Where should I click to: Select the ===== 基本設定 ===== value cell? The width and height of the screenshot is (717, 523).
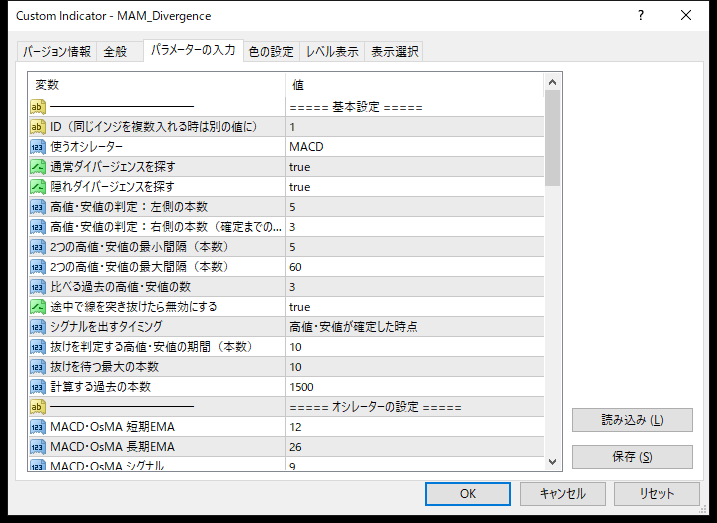[415, 107]
